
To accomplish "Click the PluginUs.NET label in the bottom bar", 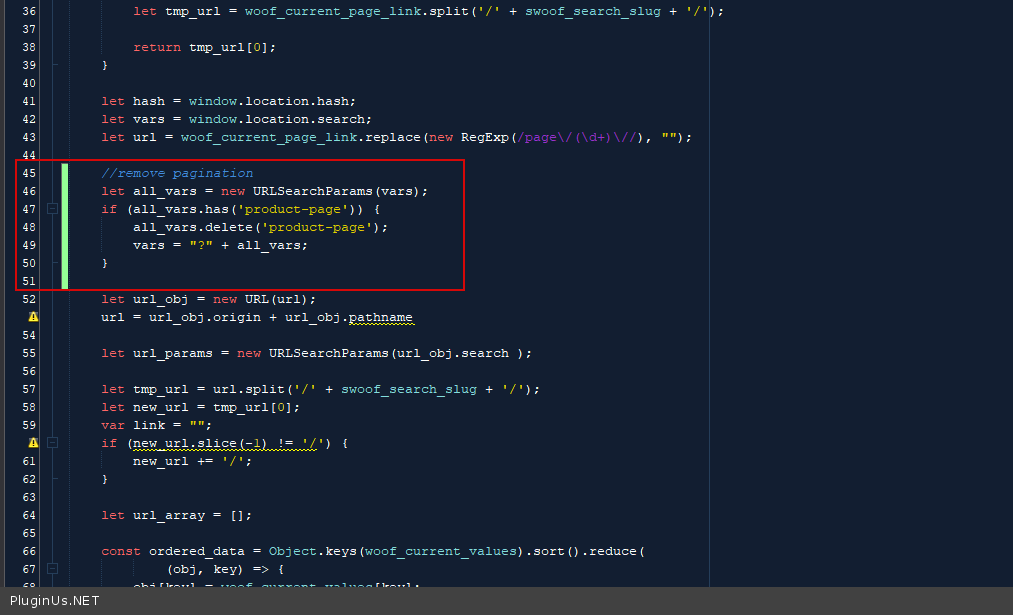I will click(54, 601).
